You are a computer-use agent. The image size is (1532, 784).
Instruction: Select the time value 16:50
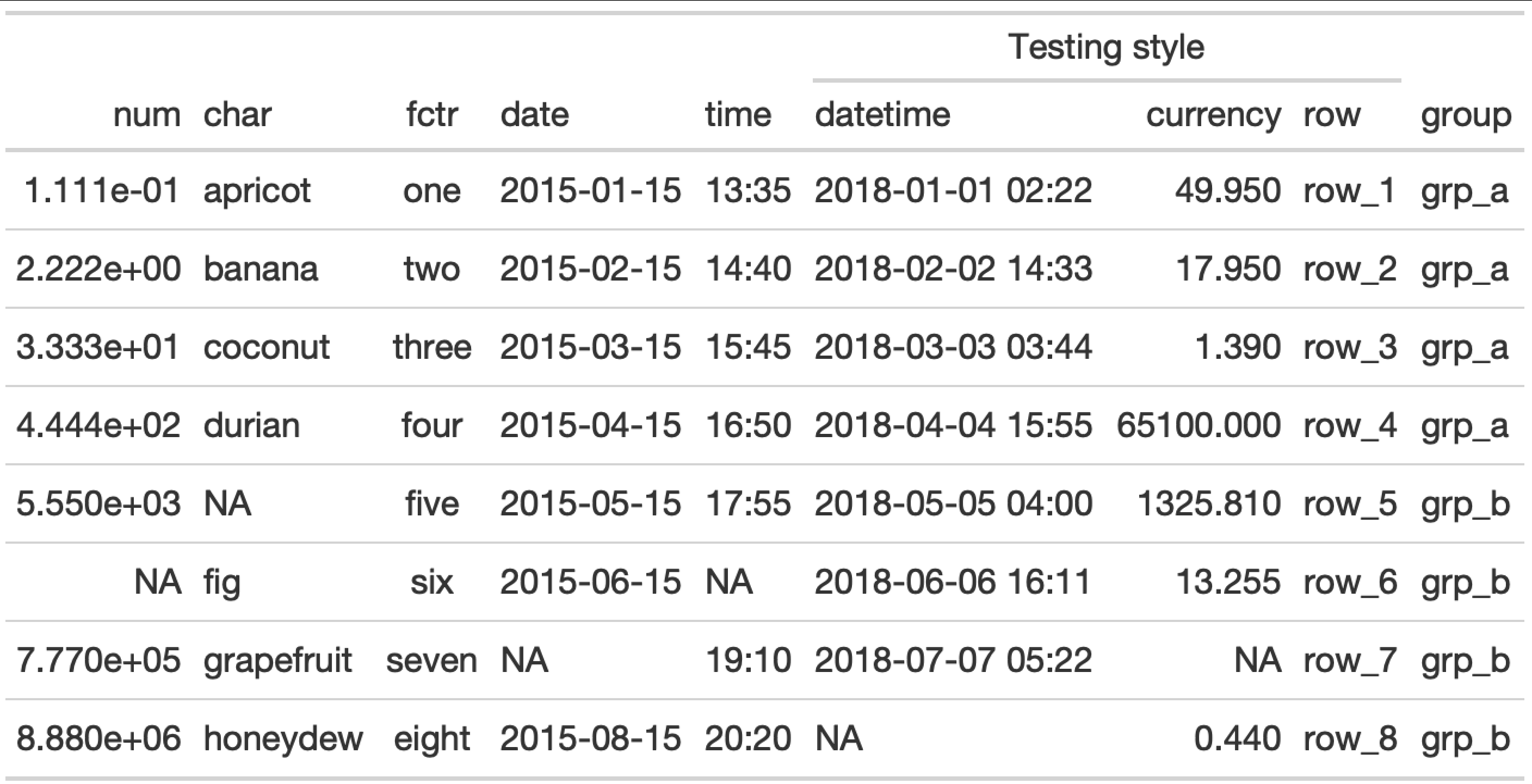click(x=748, y=426)
